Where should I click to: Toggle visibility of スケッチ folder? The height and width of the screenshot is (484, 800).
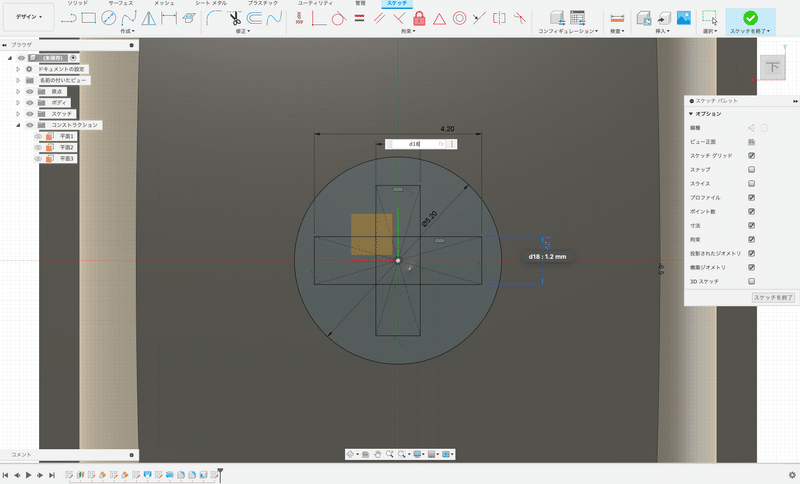[30, 114]
